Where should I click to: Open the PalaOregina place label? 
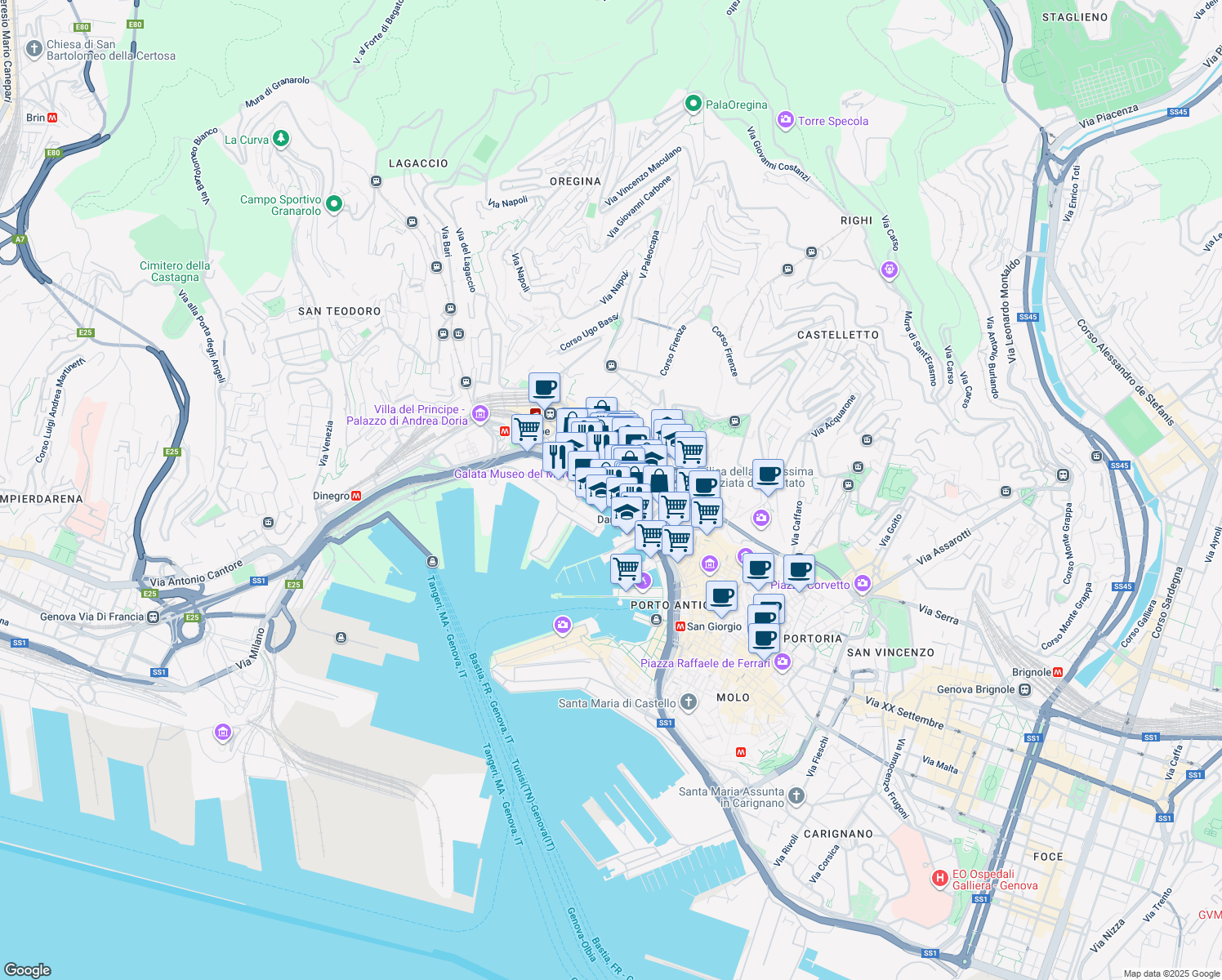pyautogui.click(x=736, y=105)
